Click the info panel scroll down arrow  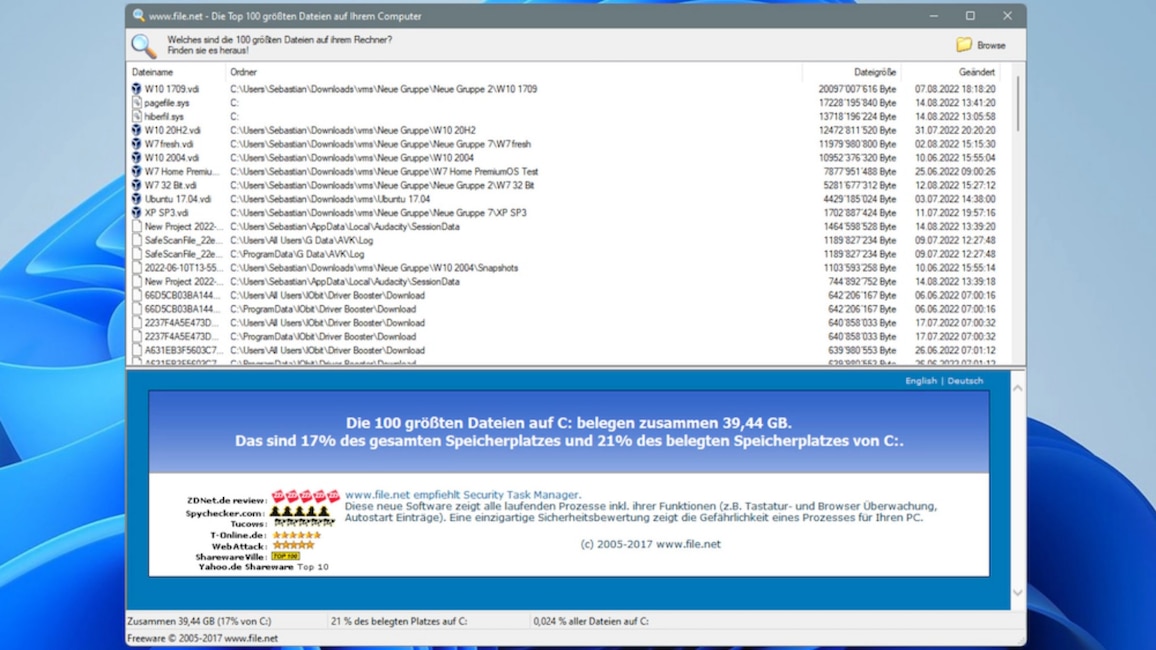point(1017,593)
